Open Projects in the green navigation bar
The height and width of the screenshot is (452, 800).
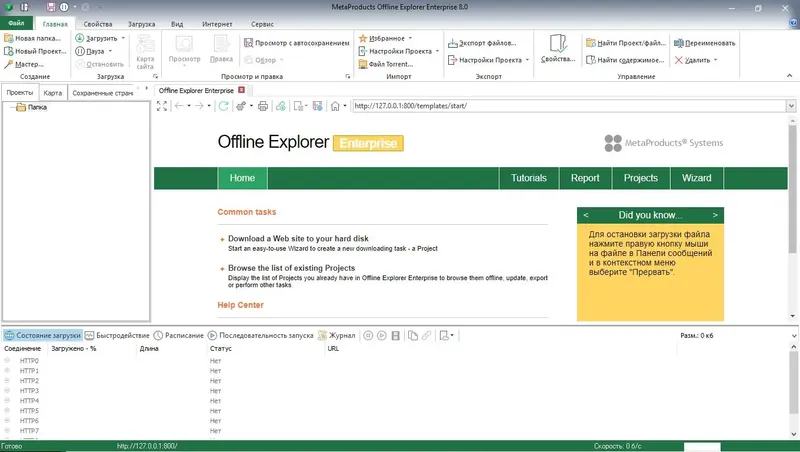pyautogui.click(x=641, y=178)
